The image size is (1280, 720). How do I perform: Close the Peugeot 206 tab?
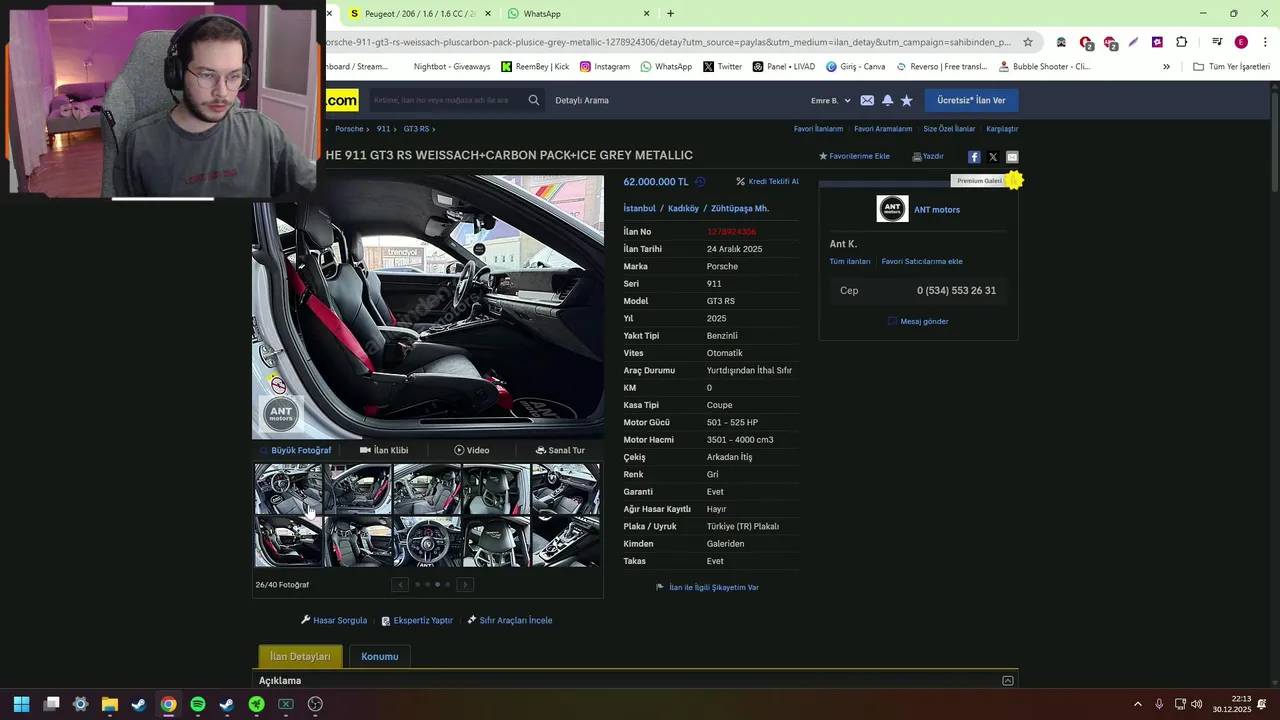pos(488,14)
